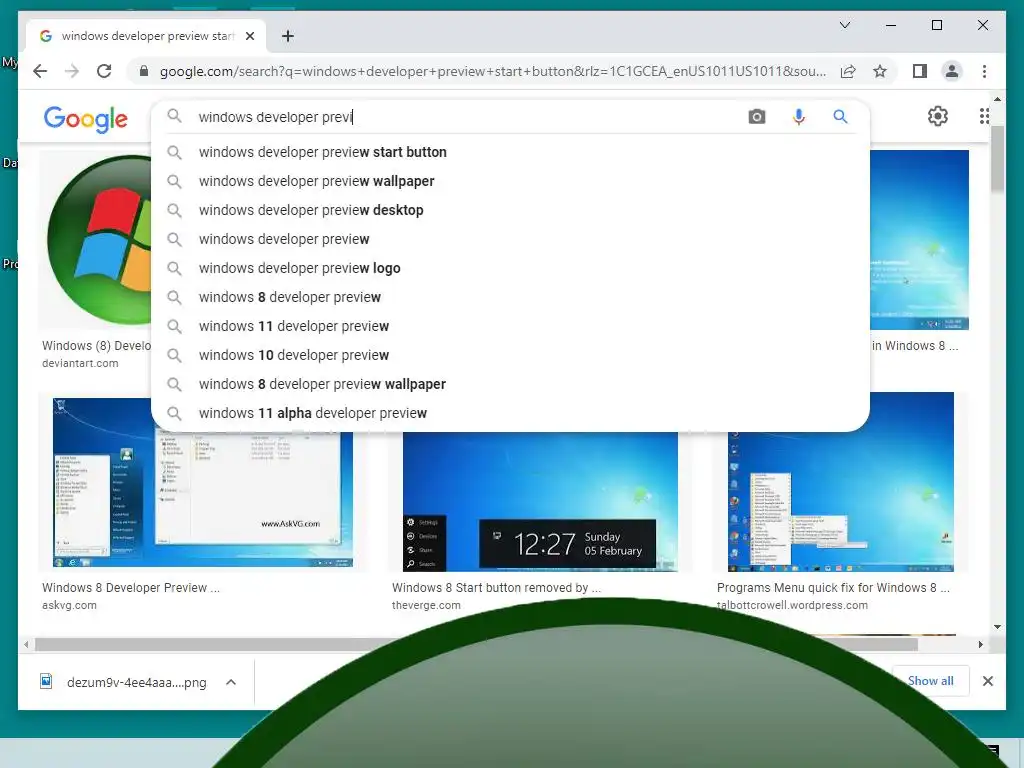Visit the deviantart.com source link
Image resolution: width=1024 pixels, height=768 pixels.
pos(80,363)
